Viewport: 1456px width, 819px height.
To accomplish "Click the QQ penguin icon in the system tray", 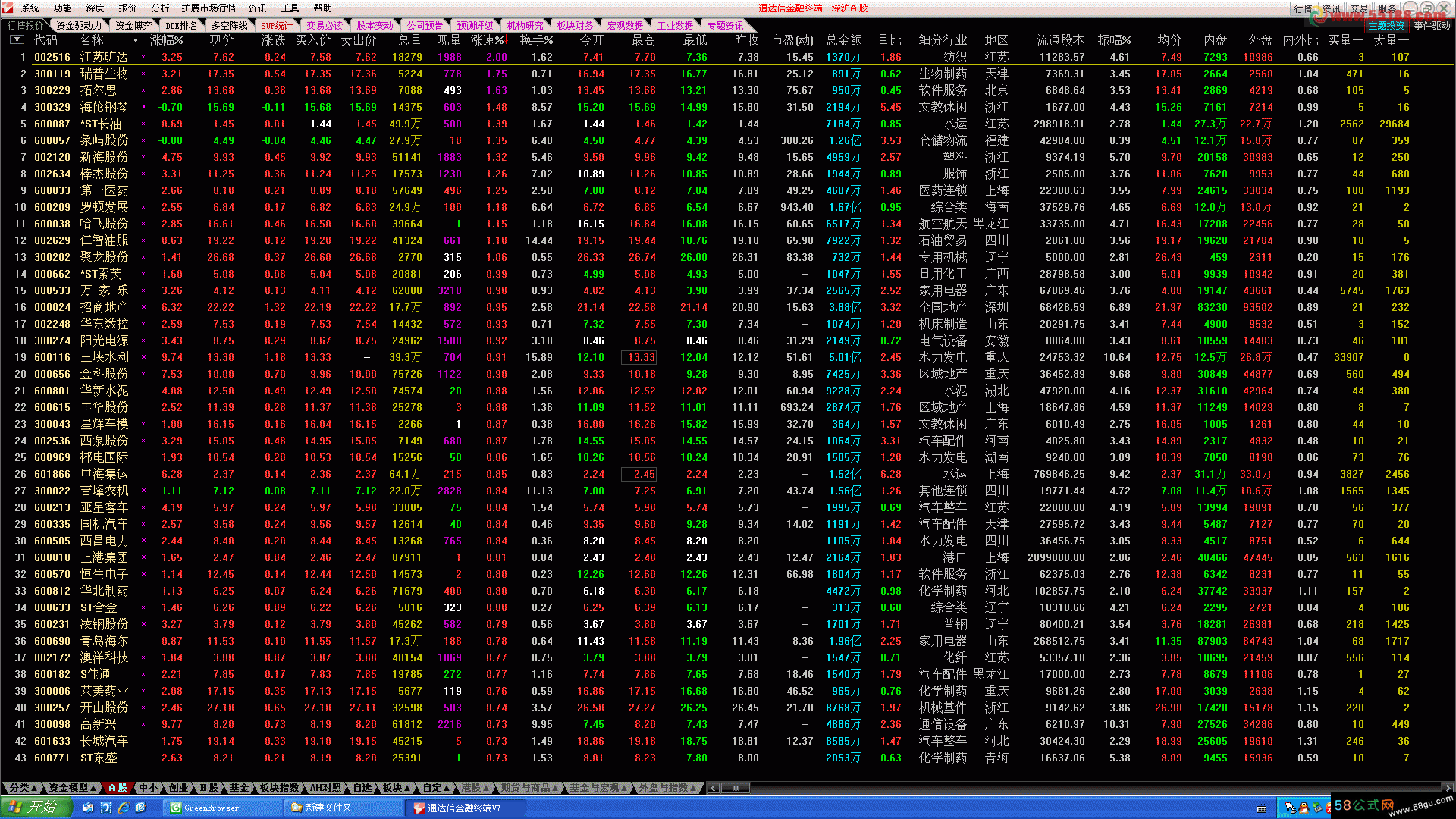I will (x=1304, y=808).
